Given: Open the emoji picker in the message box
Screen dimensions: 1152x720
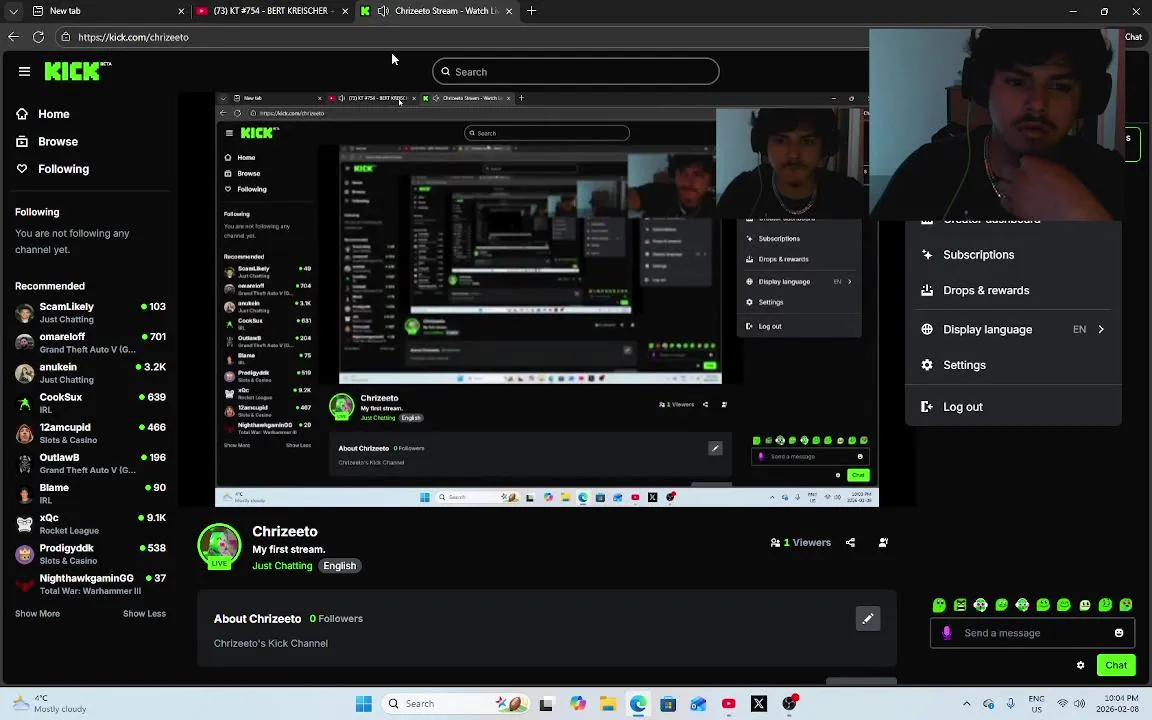Looking at the screenshot, I should click(1119, 633).
